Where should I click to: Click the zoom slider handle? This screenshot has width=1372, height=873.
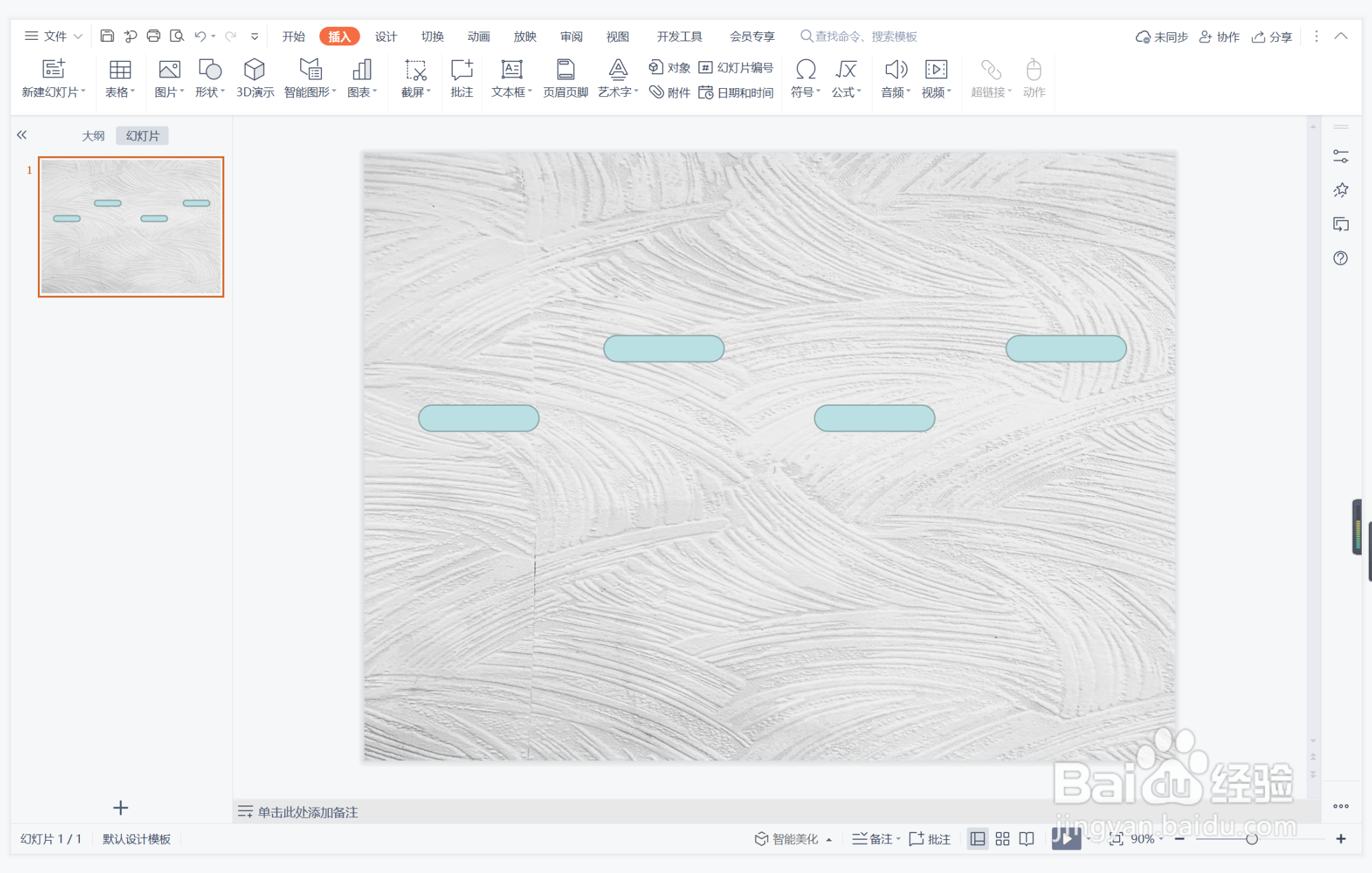(x=1252, y=839)
